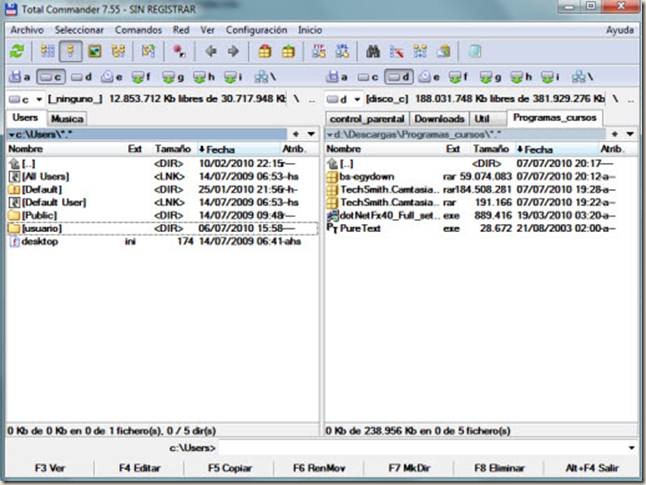Open the Archivo menu
The height and width of the screenshot is (485, 646).
pos(27,30)
